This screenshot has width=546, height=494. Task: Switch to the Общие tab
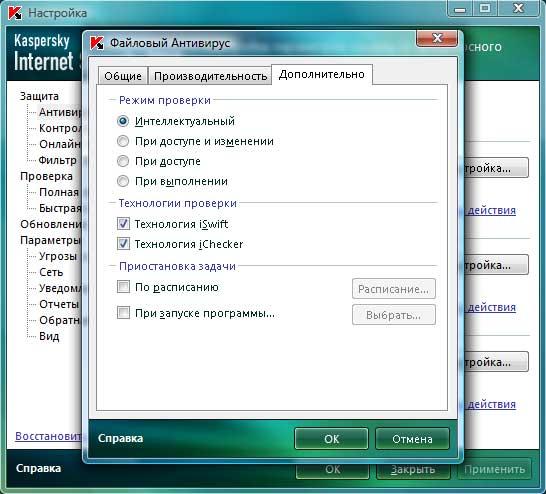[x=123, y=76]
